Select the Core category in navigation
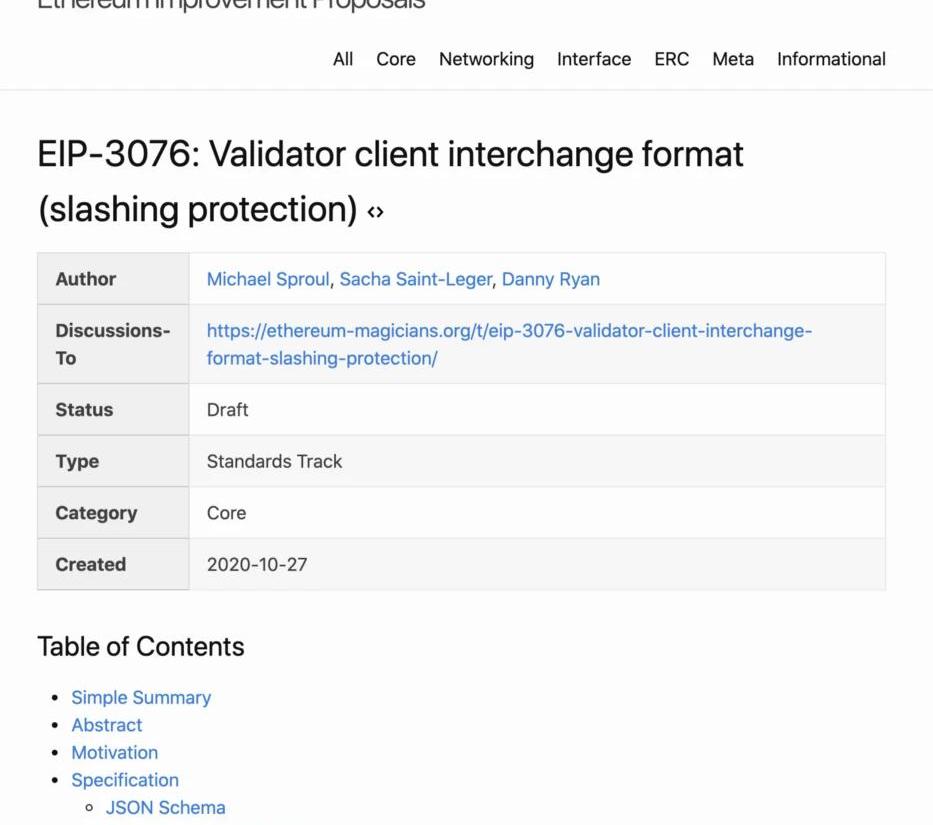 (x=396, y=59)
